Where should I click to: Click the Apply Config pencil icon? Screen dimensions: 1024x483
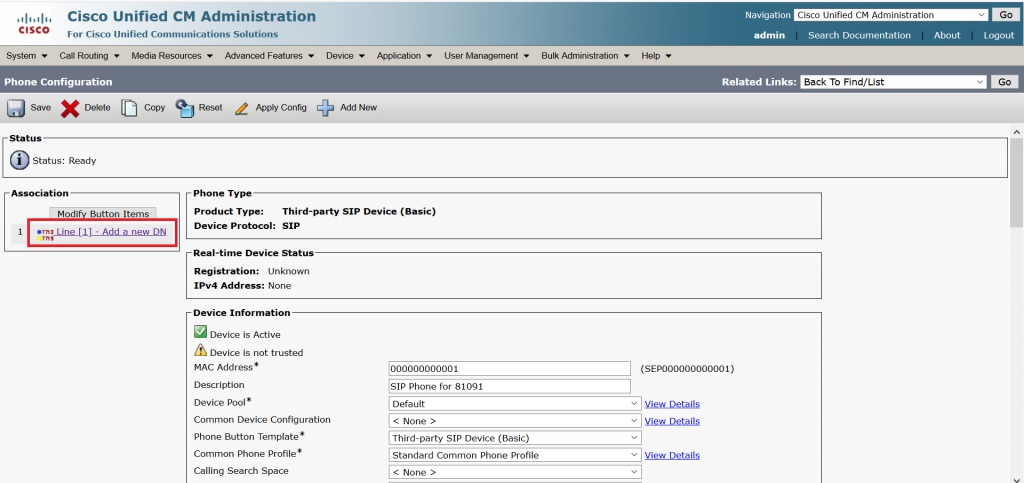[241, 108]
